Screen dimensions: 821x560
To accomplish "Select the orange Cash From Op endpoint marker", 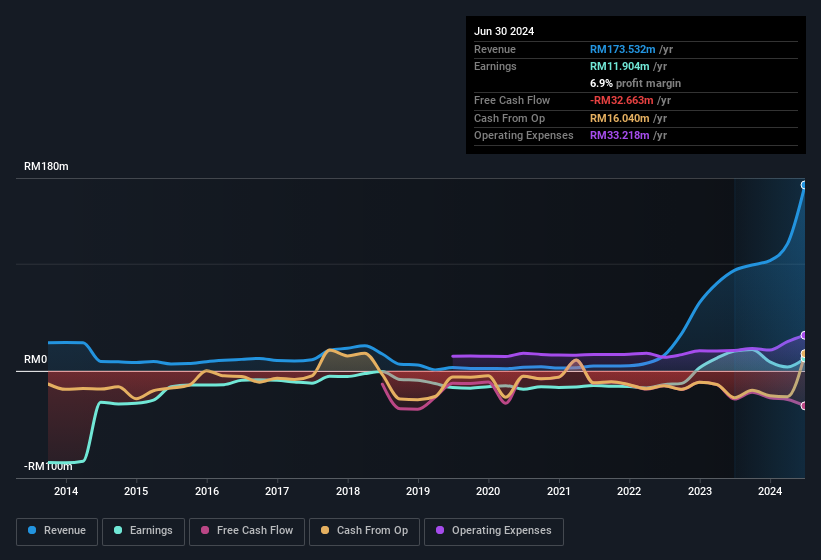I will [804, 355].
